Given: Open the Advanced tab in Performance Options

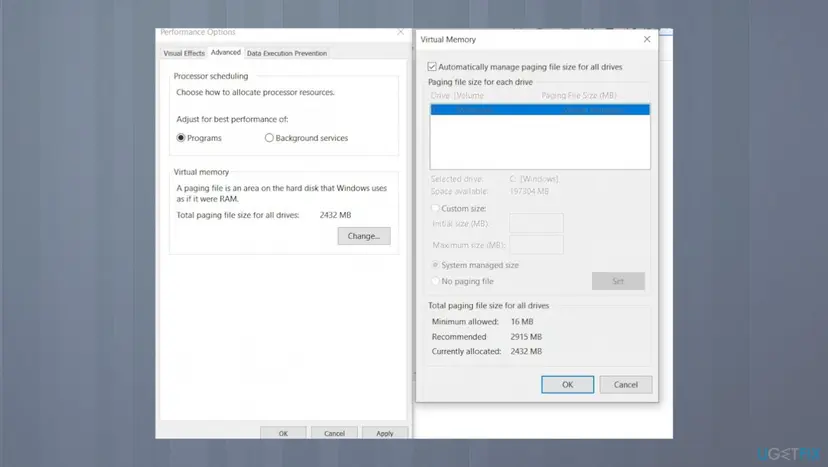Looking at the screenshot, I should pyautogui.click(x=225, y=52).
